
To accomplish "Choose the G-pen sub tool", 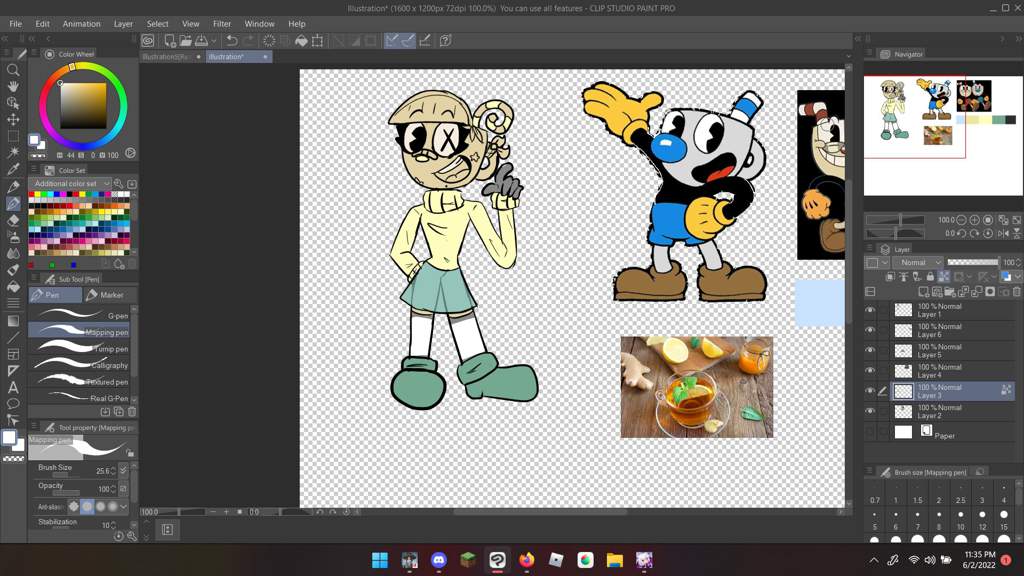I will (79, 315).
